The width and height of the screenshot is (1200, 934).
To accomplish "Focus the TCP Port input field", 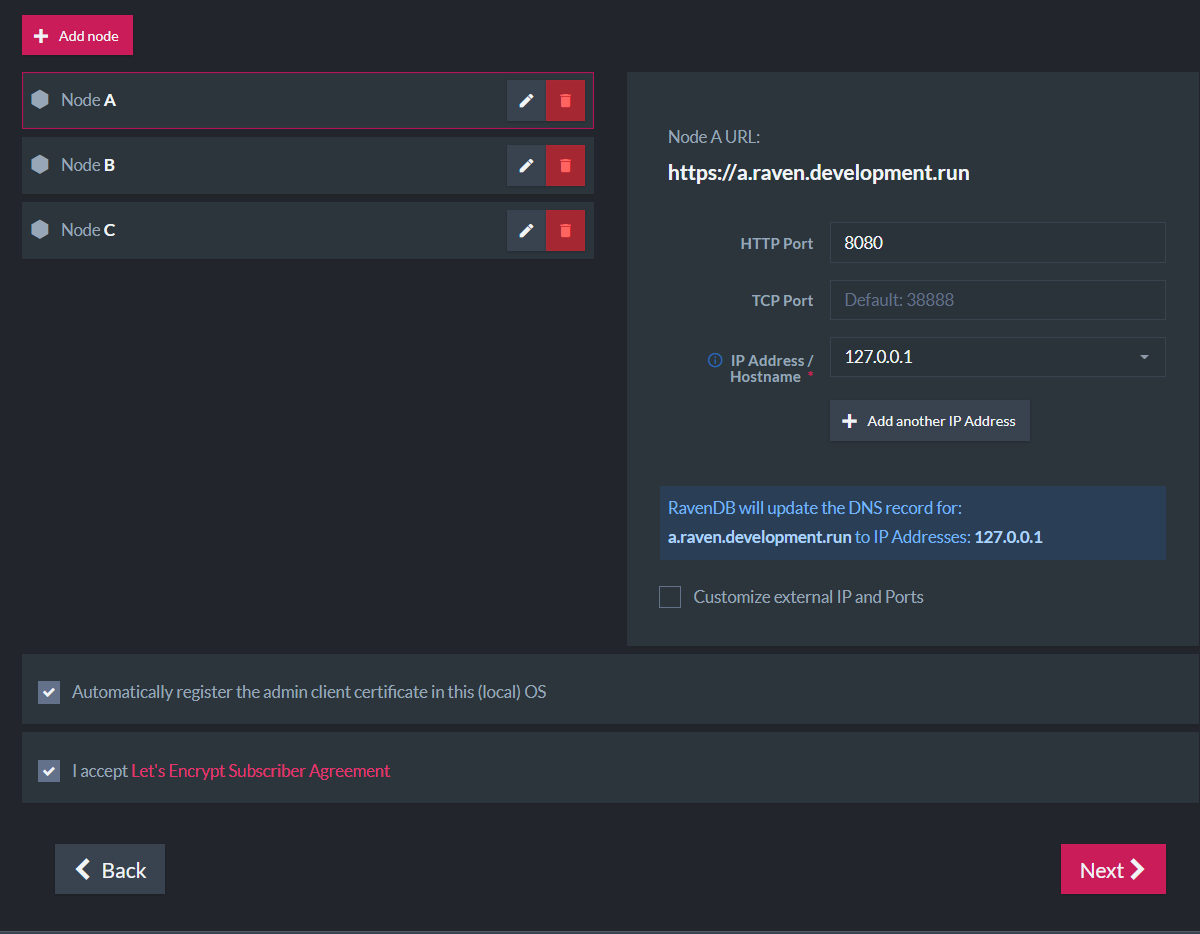I will 998,300.
